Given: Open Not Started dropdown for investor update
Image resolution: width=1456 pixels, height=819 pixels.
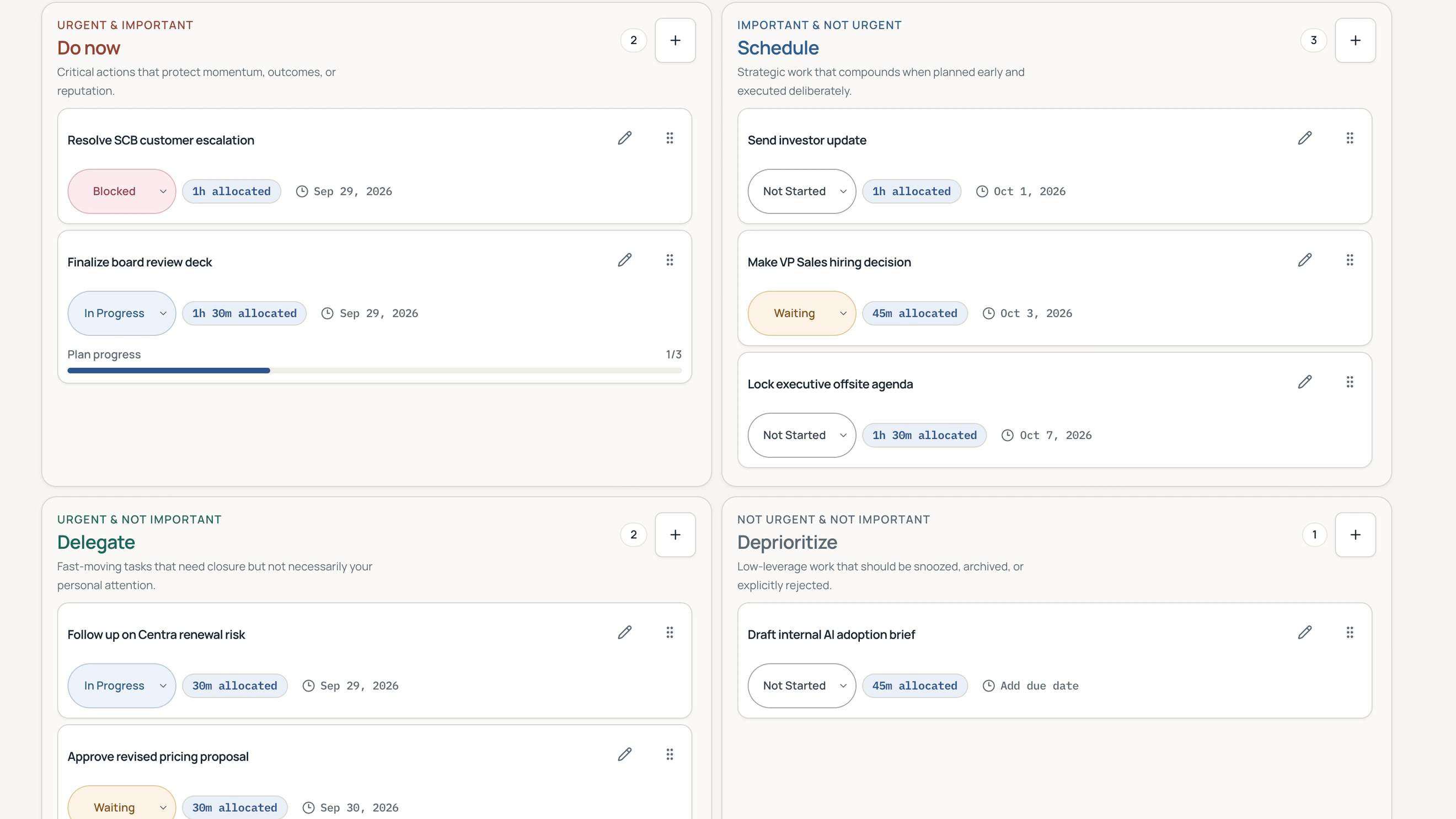Looking at the screenshot, I should click(801, 191).
